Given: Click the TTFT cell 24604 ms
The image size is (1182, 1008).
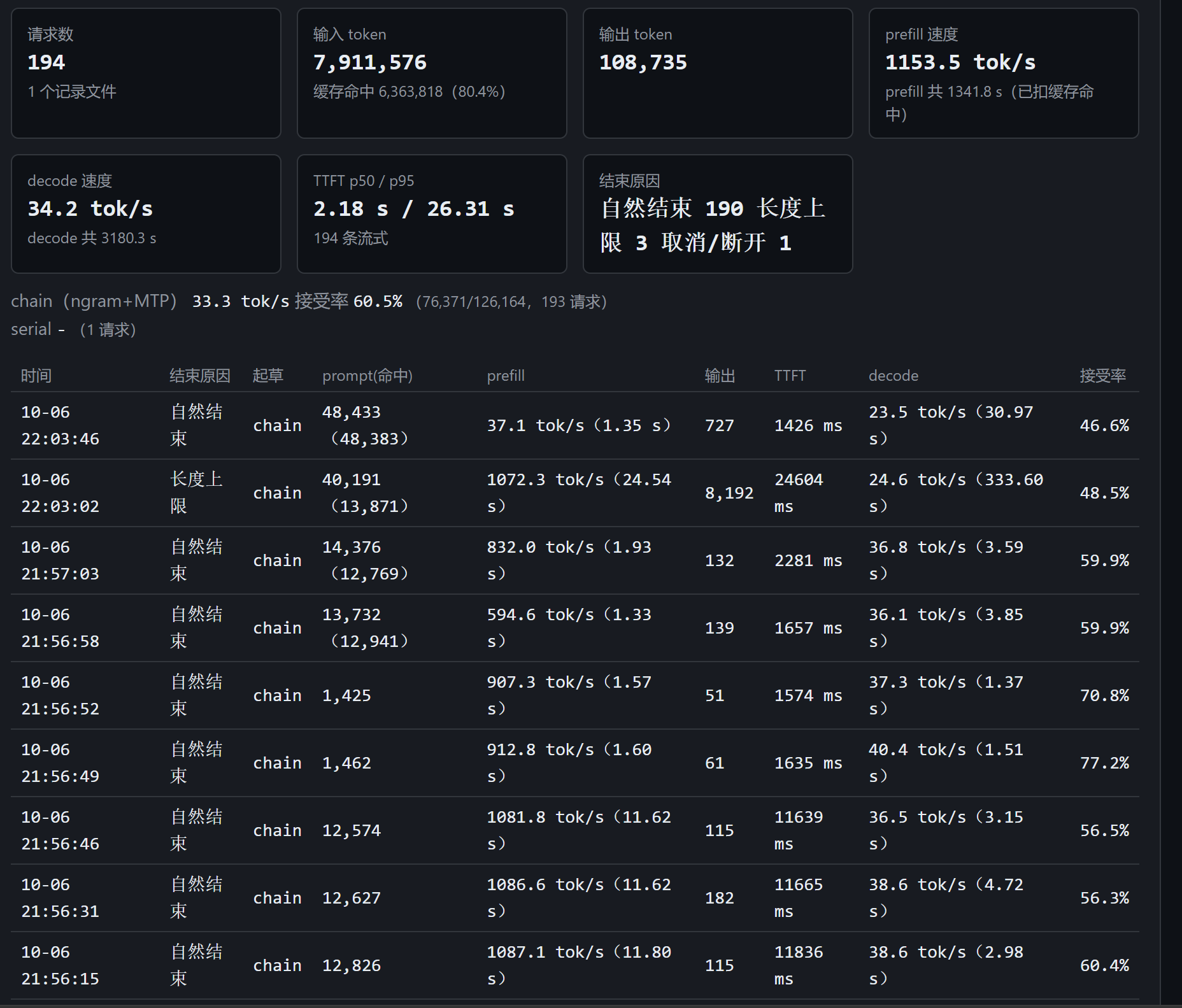Looking at the screenshot, I should (799, 493).
